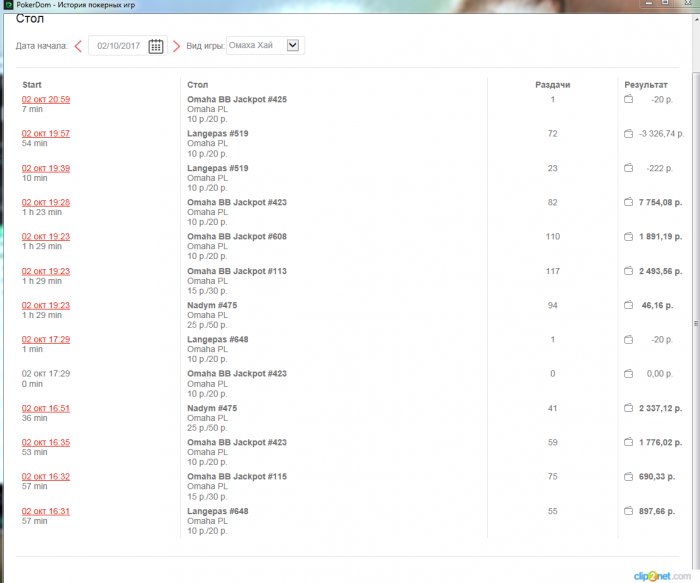The height and width of the screenshot is (583, 700).
Task: Expand the Омаха Хай game type dropdown
Action: coord(292,45)
